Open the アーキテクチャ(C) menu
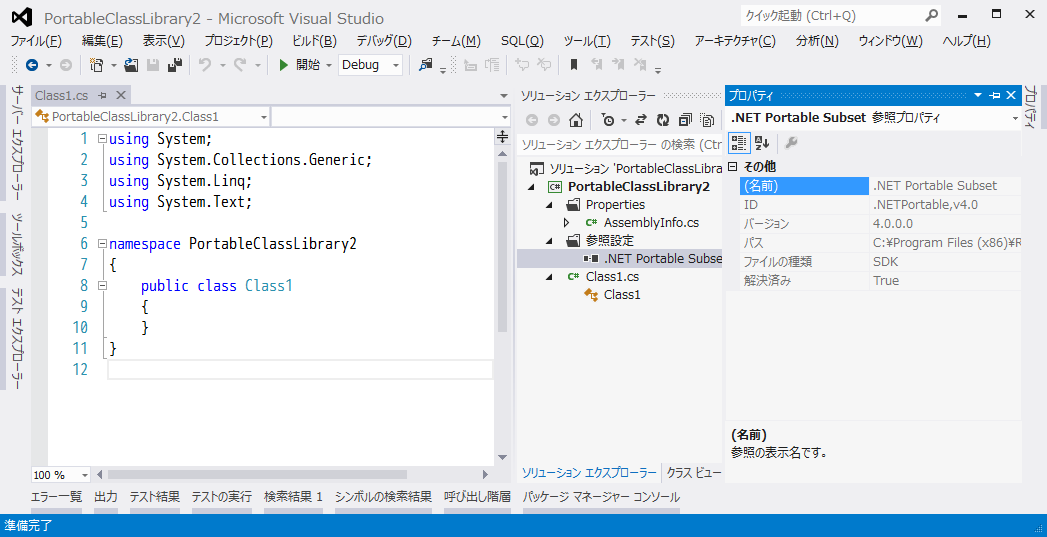The width and height of the screenshot is (1047, 537). [x=735, y=41]
